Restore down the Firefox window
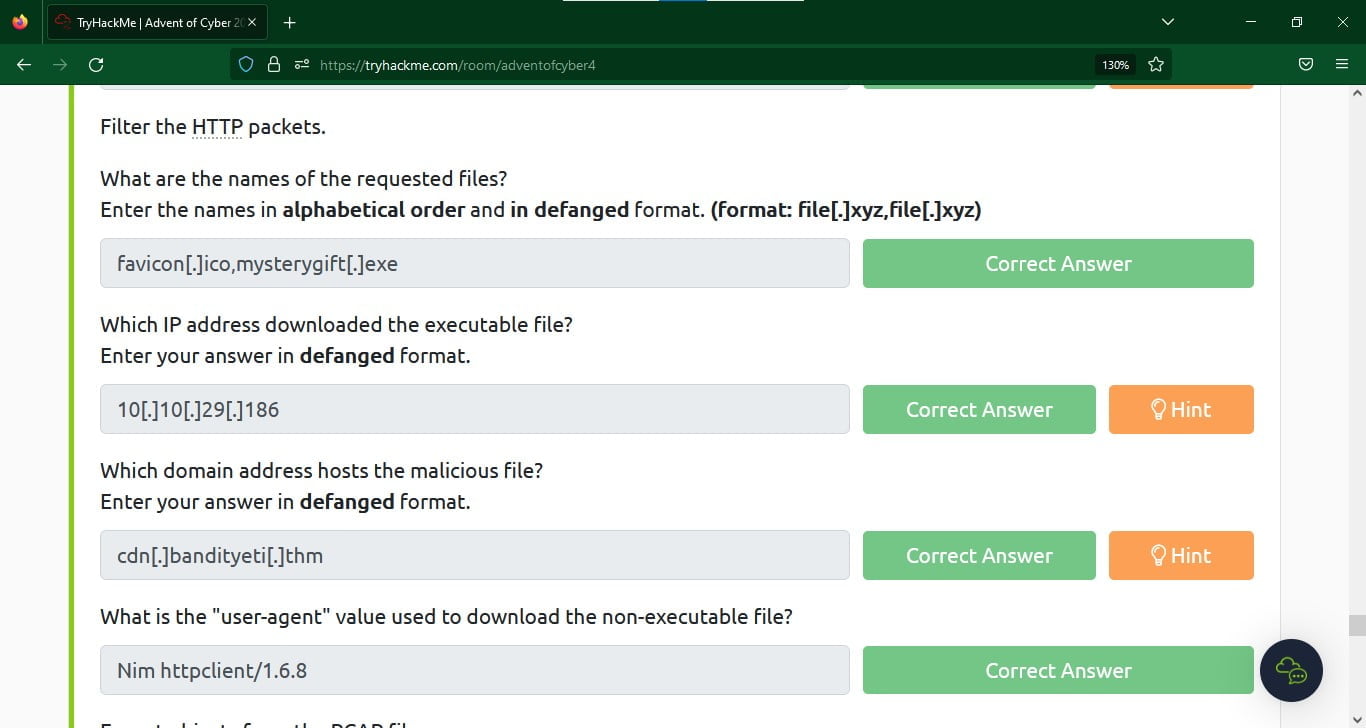The height and width of the screenshot is (728, 1366). point(1296,22)
